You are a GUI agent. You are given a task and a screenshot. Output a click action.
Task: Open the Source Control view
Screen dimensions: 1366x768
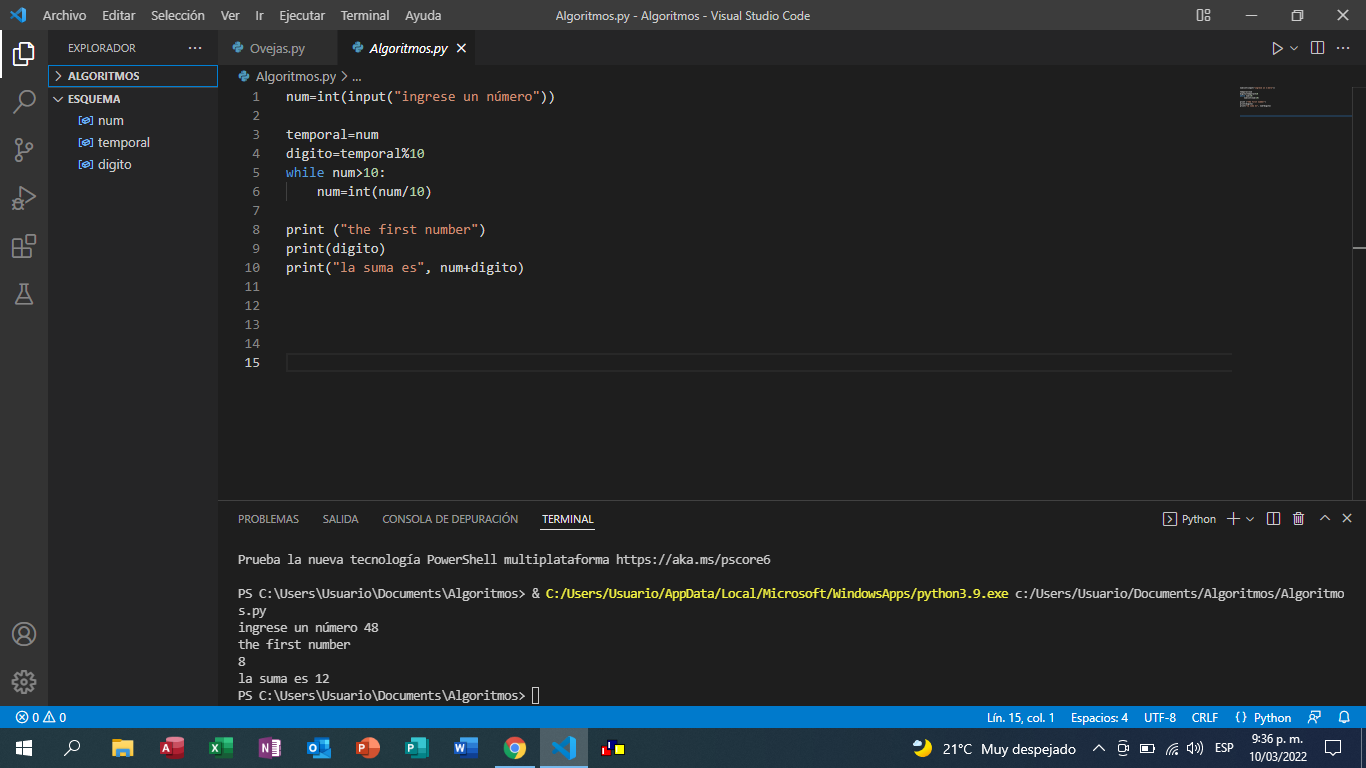24,150
